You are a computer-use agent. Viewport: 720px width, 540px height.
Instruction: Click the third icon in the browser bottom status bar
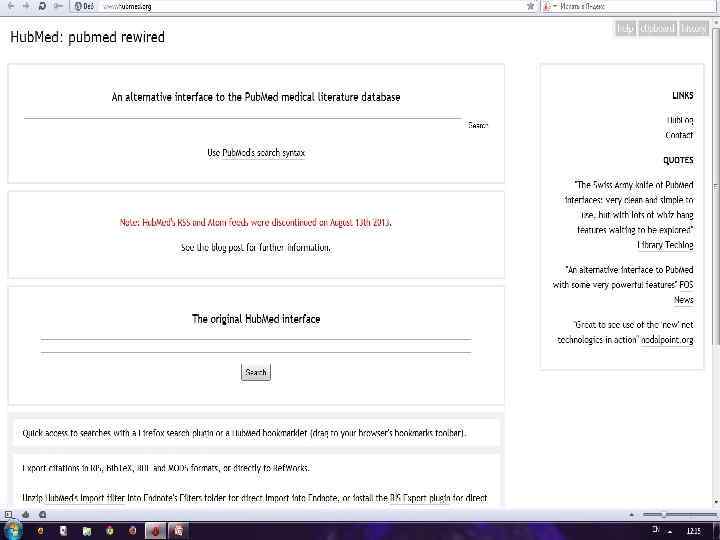42,514
